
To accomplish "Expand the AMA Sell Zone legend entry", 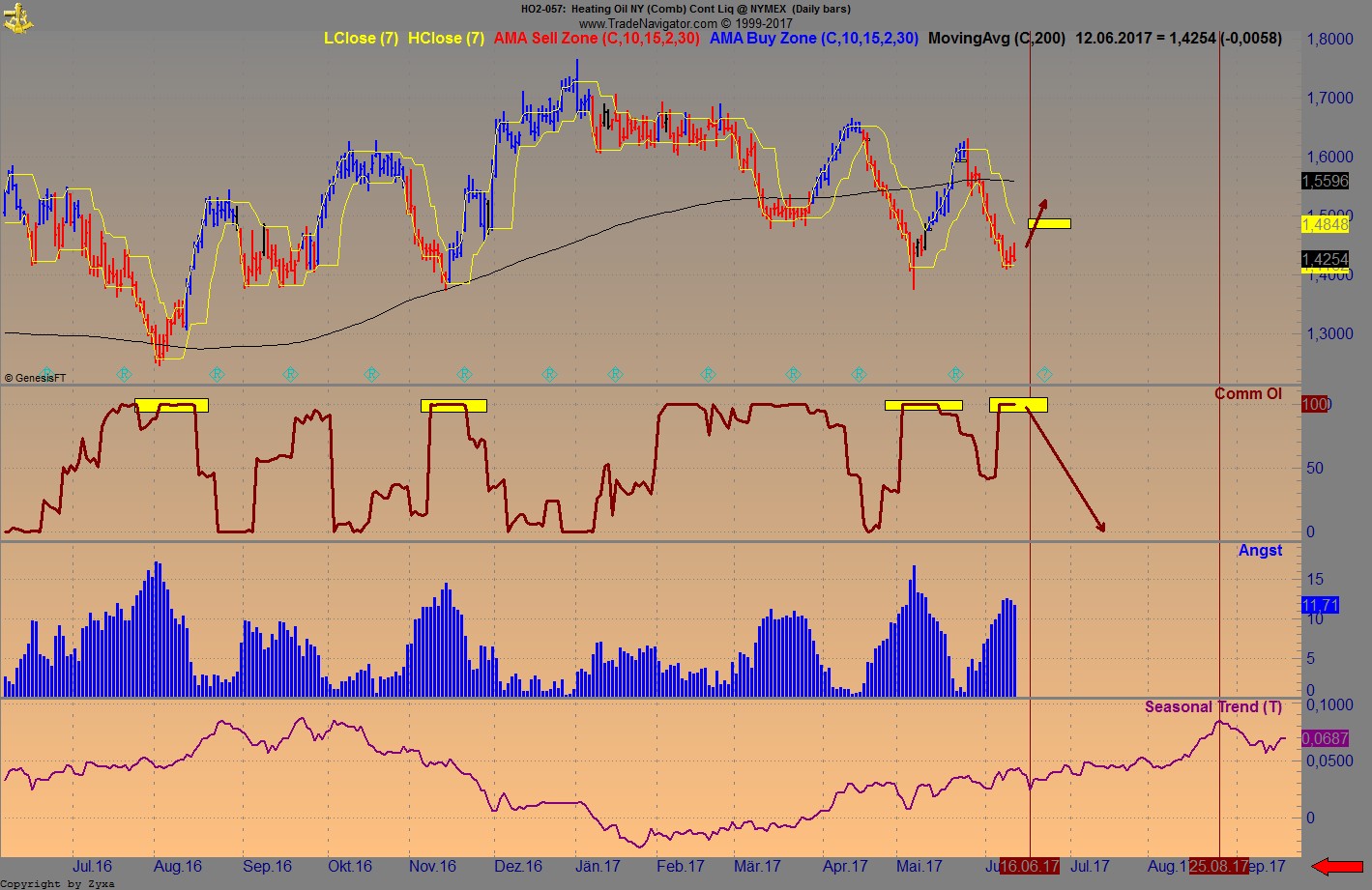I will pos(598,39).
